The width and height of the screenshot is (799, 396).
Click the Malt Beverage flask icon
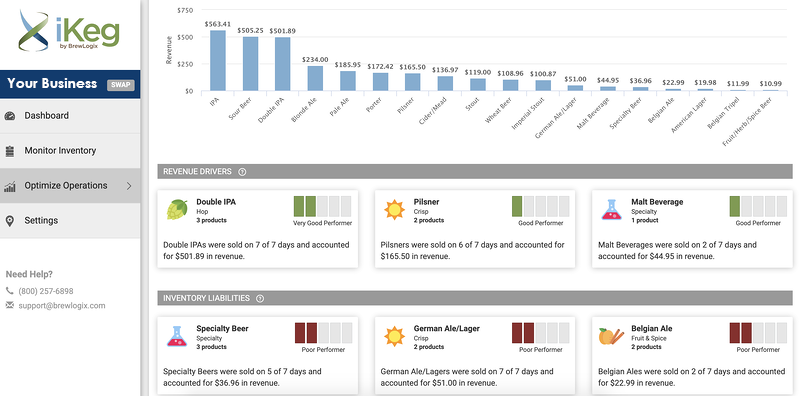(611, 210)
